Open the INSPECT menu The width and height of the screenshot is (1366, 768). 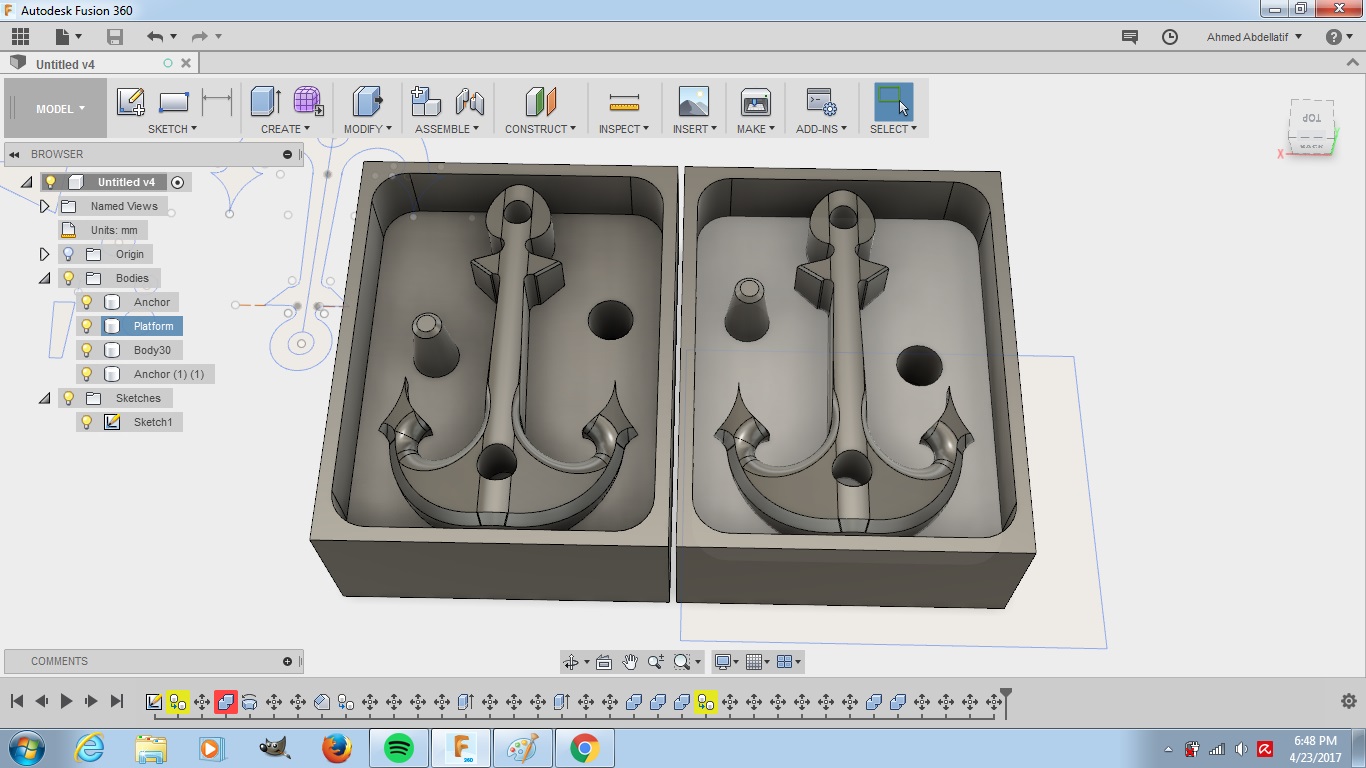pos(624,129)
